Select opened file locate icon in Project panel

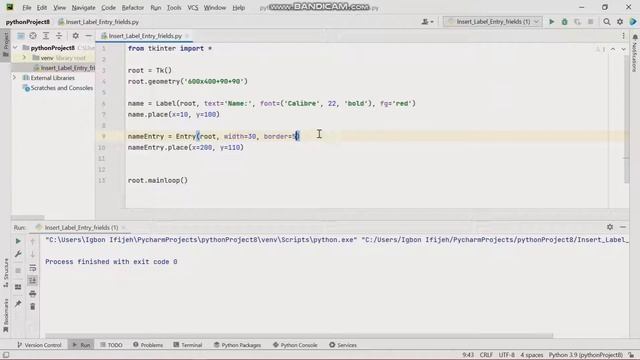(x=33, y=36)
